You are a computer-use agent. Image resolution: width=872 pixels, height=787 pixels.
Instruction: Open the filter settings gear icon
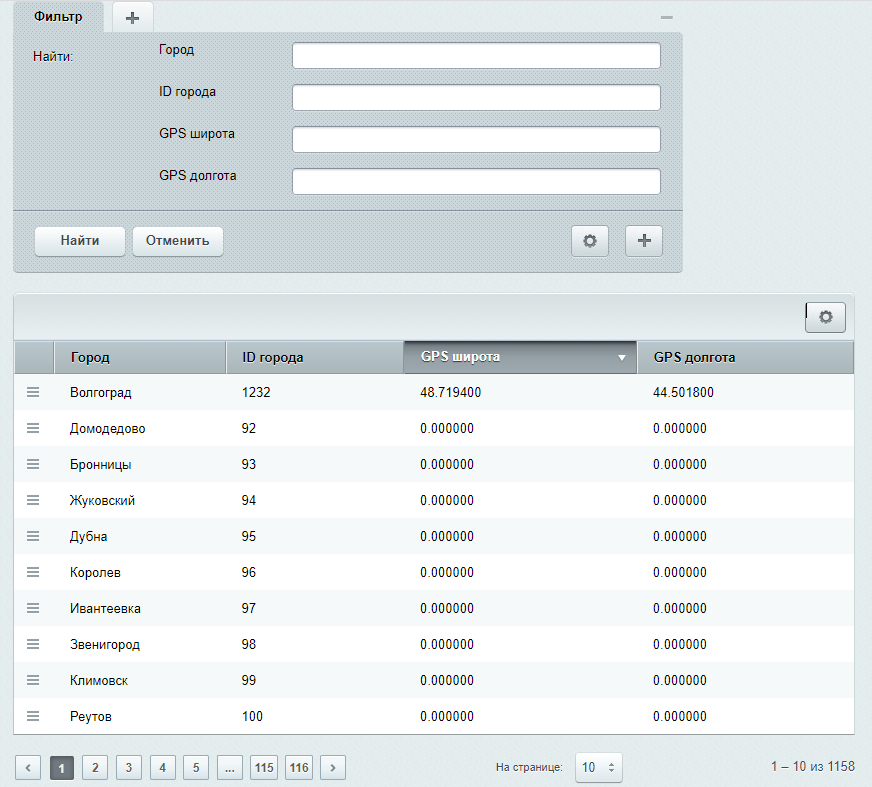[590, 241]
